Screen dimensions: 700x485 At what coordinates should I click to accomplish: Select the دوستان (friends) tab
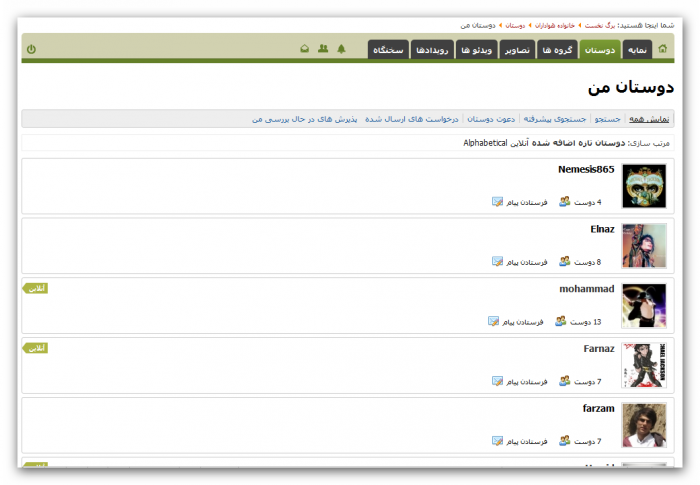(x=600, y=50)
